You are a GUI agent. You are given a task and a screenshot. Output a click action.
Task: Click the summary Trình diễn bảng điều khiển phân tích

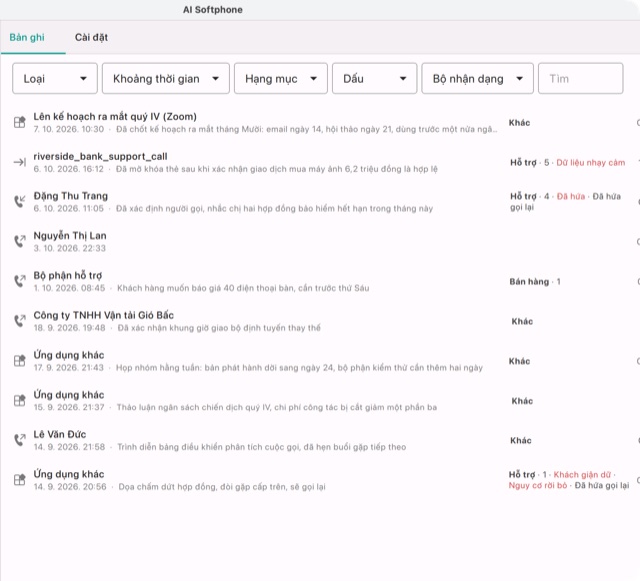tap(262, 447)
